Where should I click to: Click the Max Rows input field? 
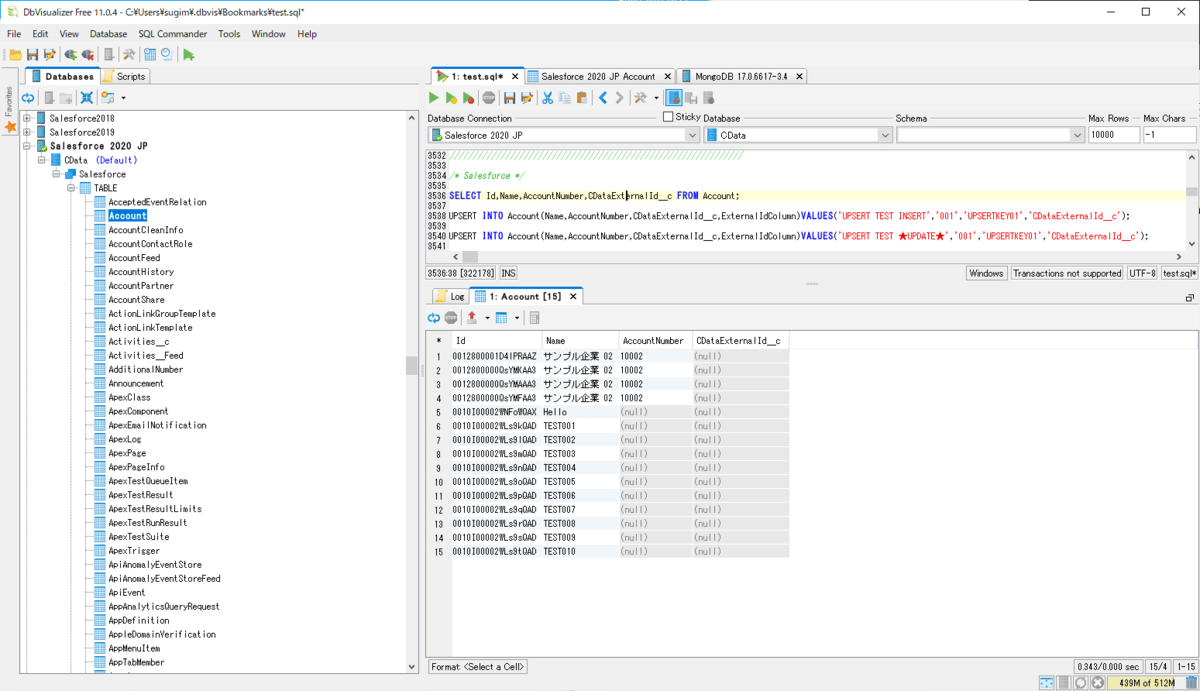coord(1112,135)
